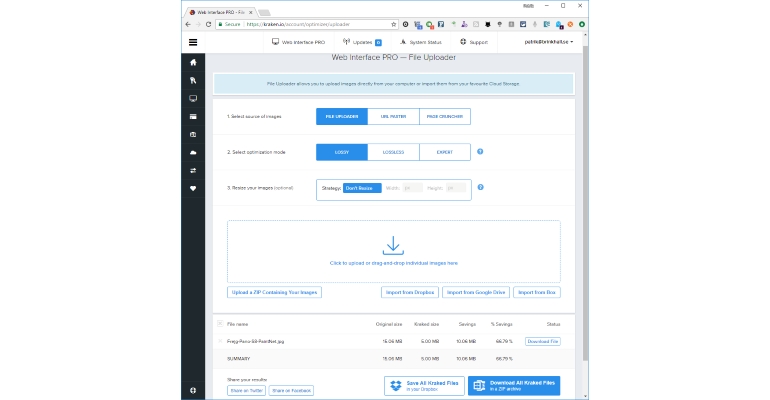Click the resize images help icon

pyautogui.click(x=480, y=187)
